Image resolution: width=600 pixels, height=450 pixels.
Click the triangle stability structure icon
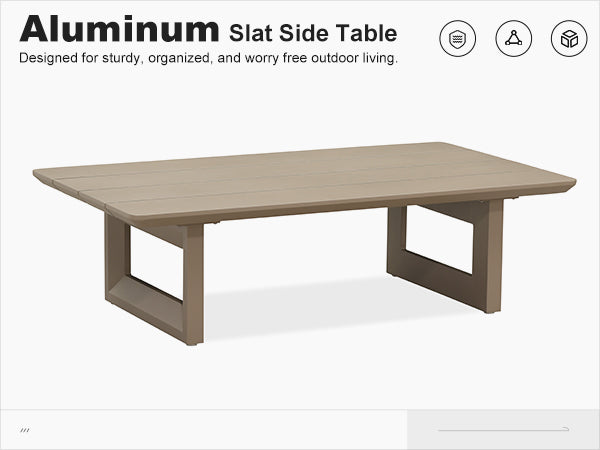tap(514, 39)
